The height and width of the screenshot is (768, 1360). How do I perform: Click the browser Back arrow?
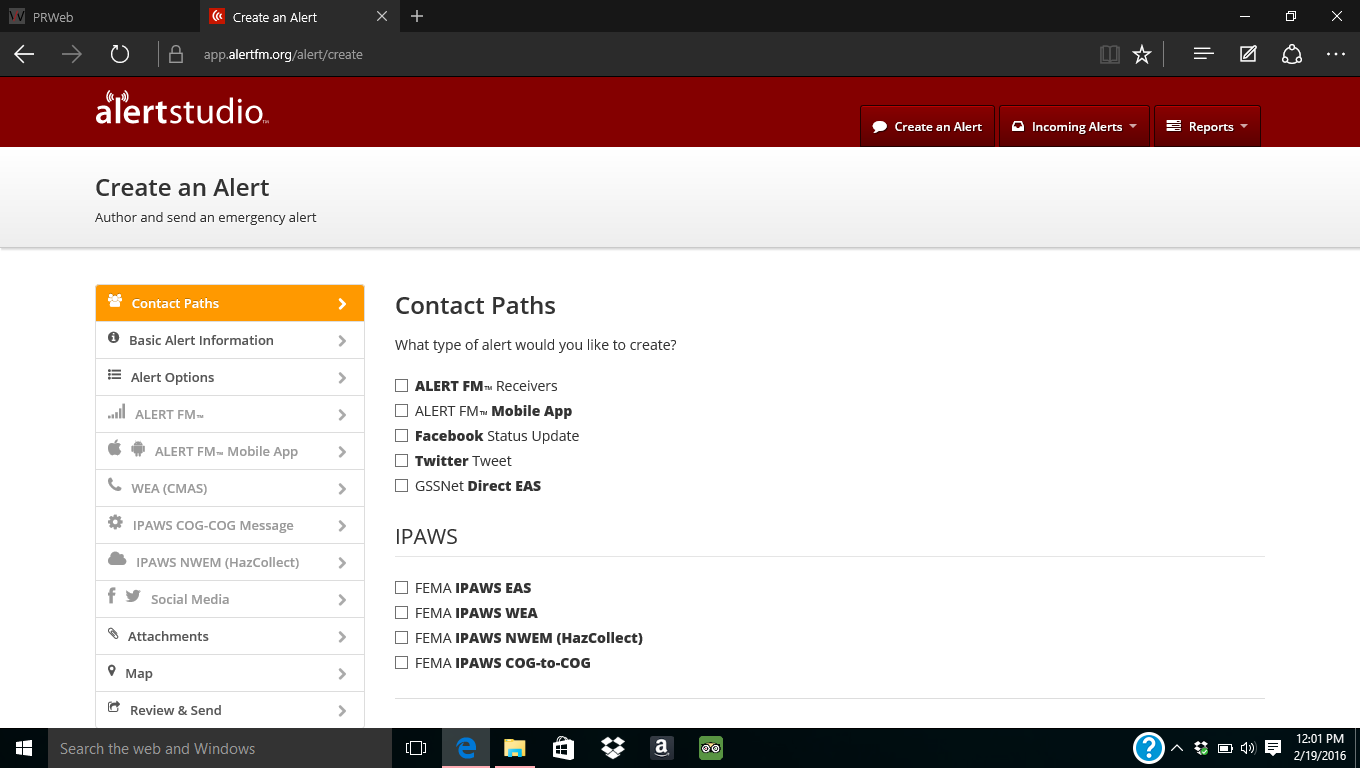click(x=24, y=55)
